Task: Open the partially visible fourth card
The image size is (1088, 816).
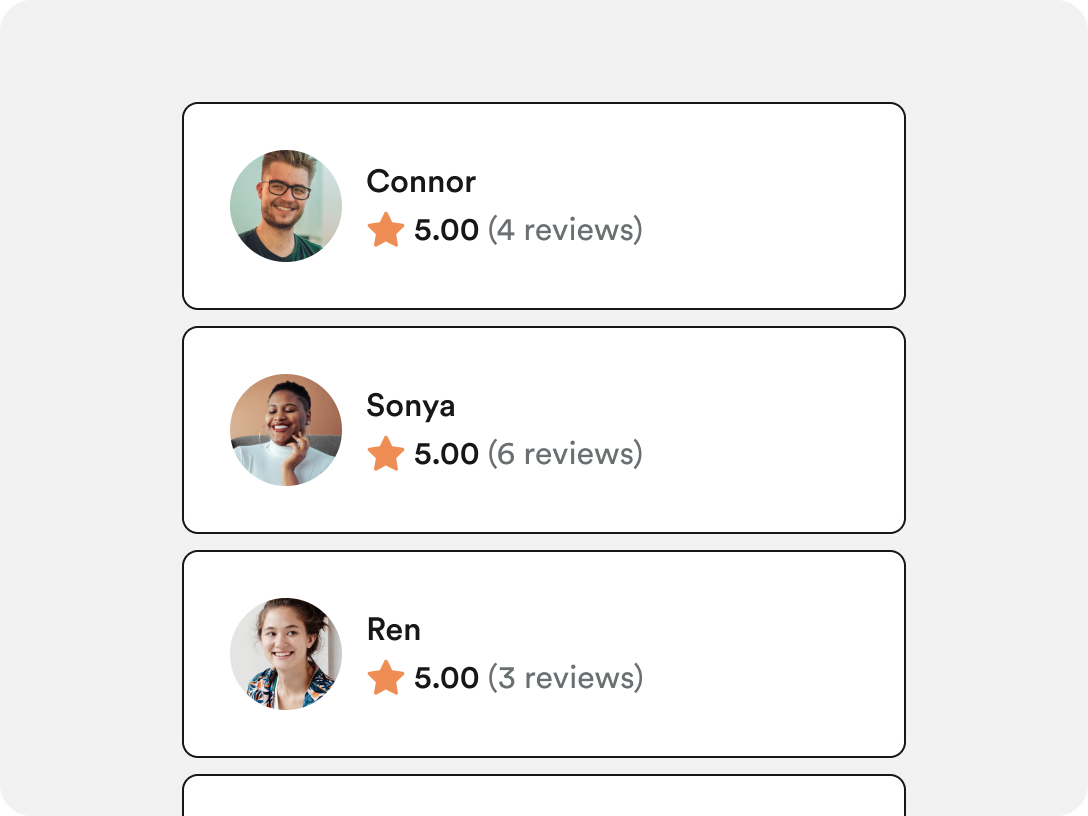Action: coord(544,797)
